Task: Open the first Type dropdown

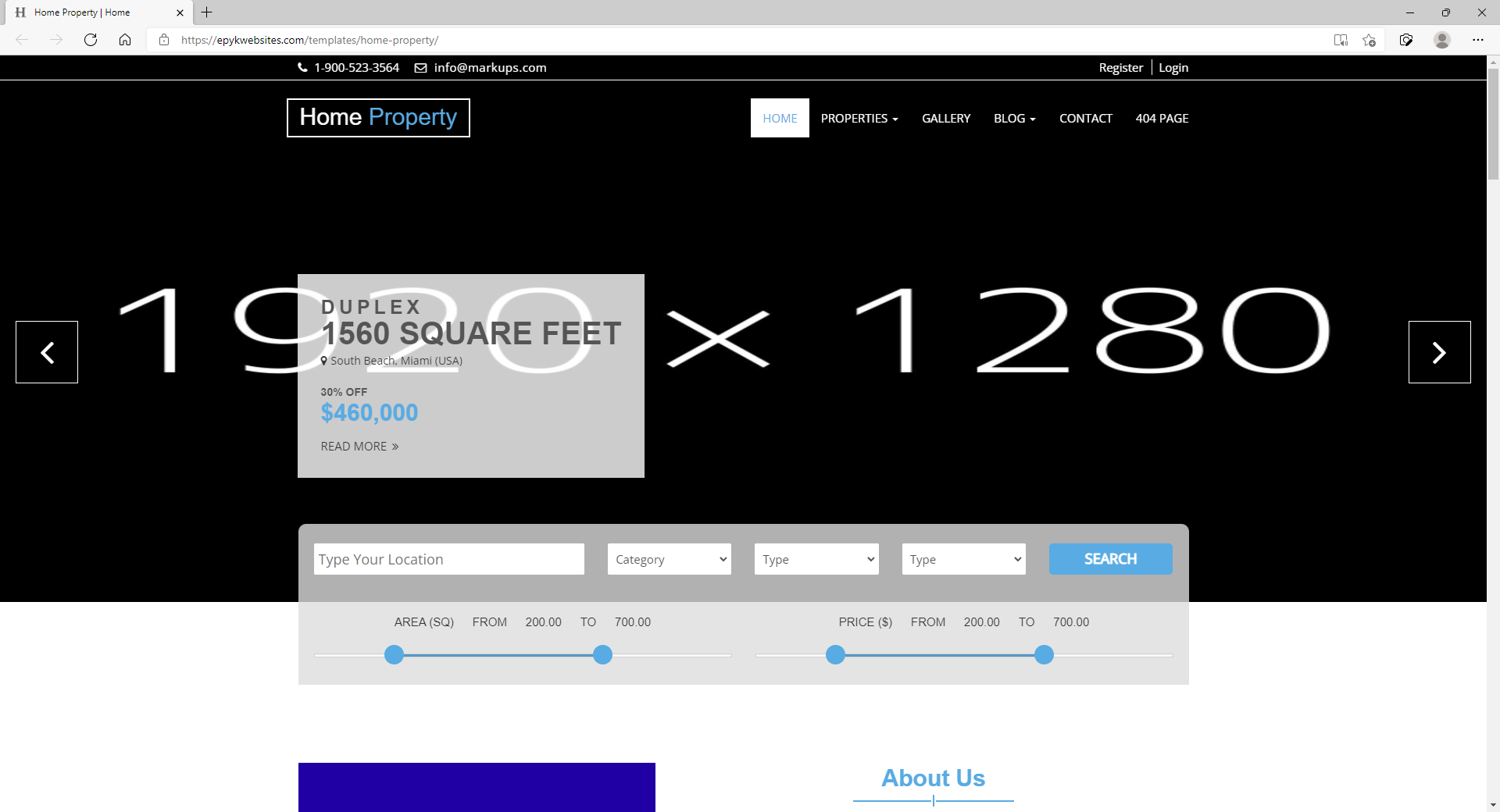Action: click(x=816, y=559)
